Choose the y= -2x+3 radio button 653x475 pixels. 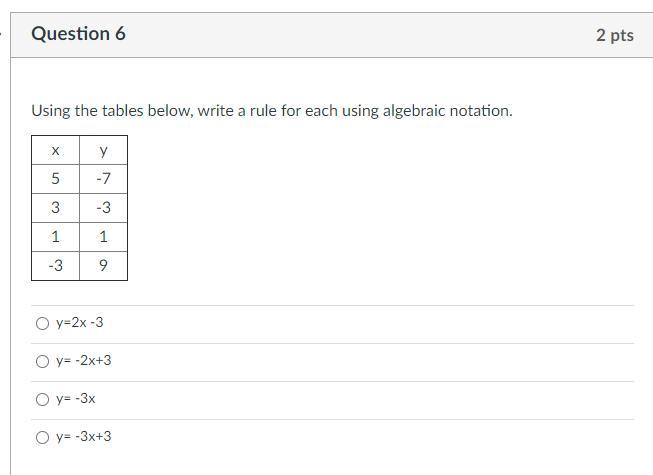(x=42, y=361)
